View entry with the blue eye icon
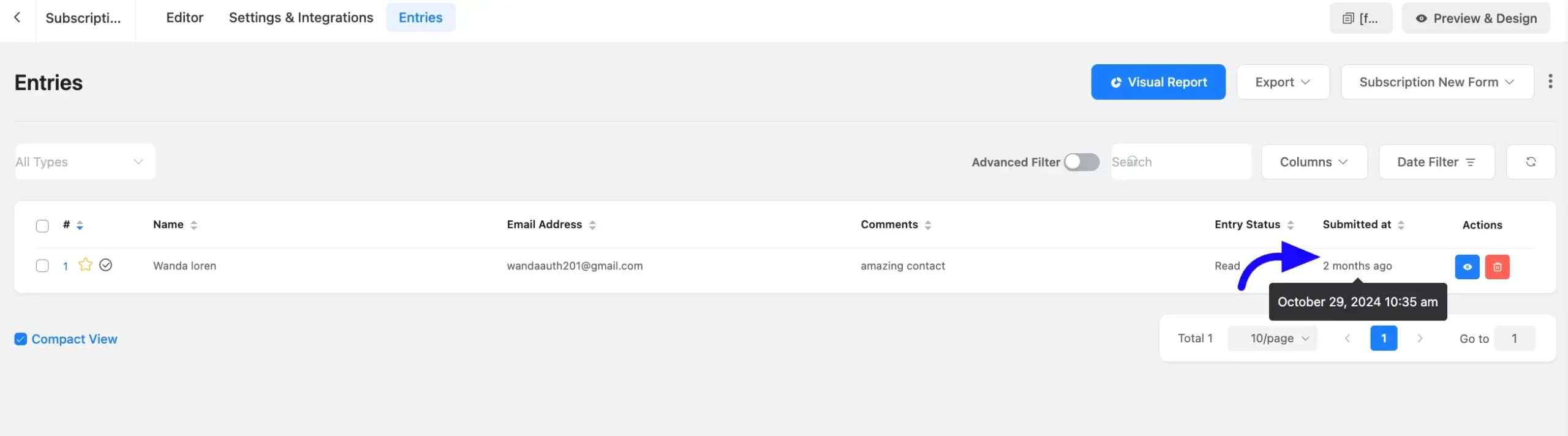 tap(1467, 266)
